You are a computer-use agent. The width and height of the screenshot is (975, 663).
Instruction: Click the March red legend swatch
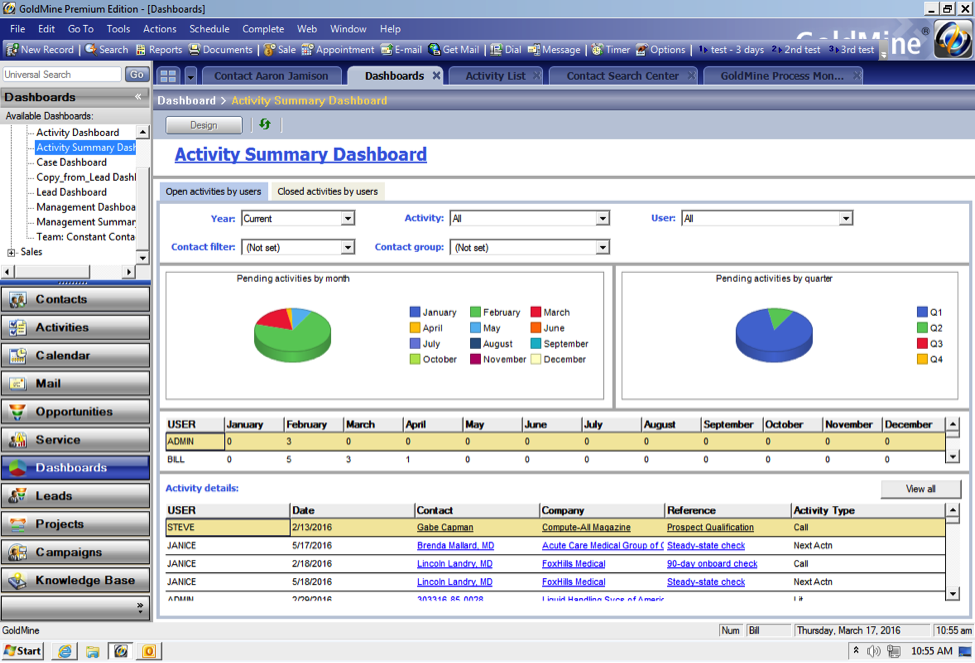click(x=535, y=312)
